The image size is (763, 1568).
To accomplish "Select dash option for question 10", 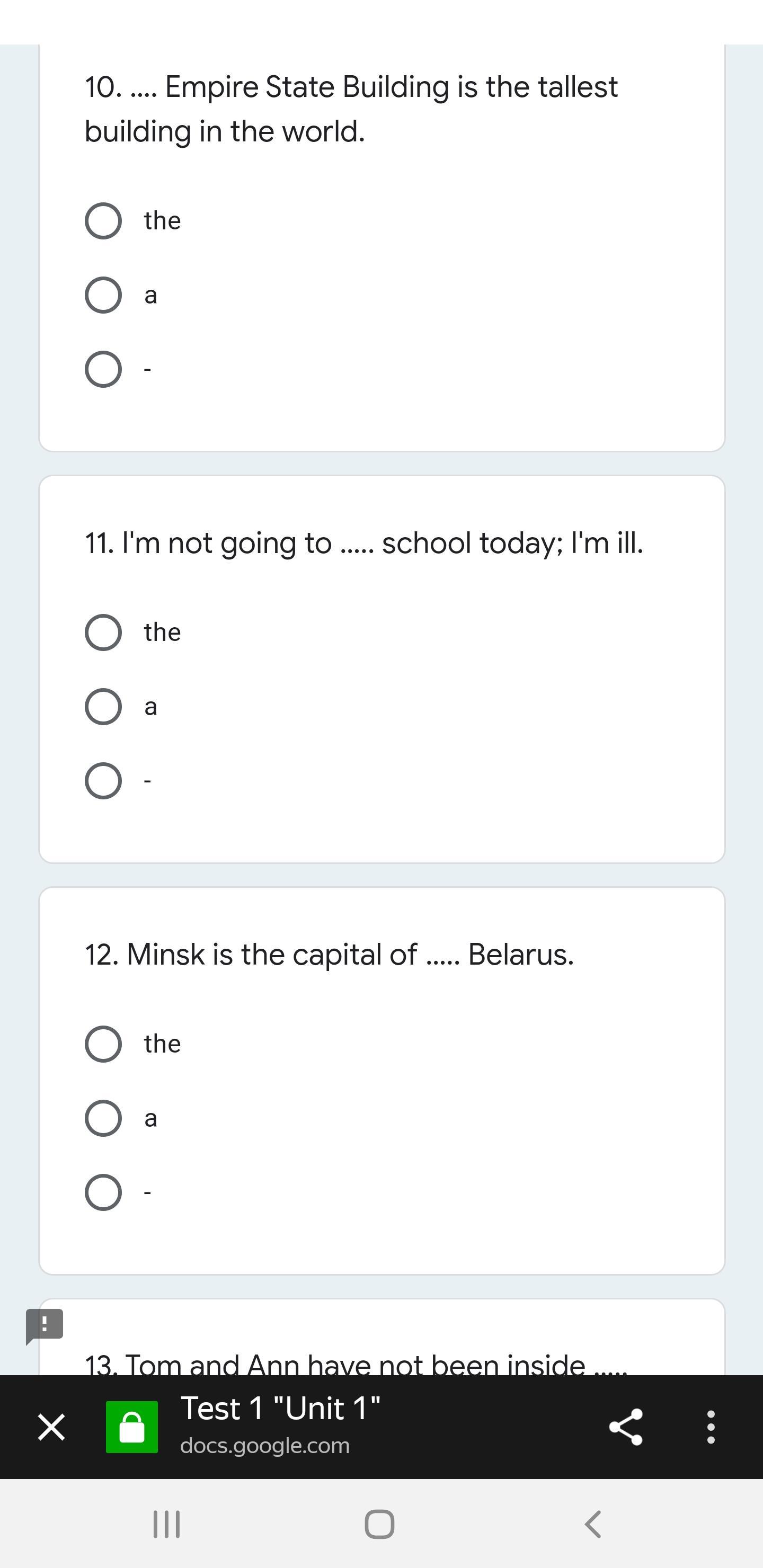I will (x=103, y=369).
